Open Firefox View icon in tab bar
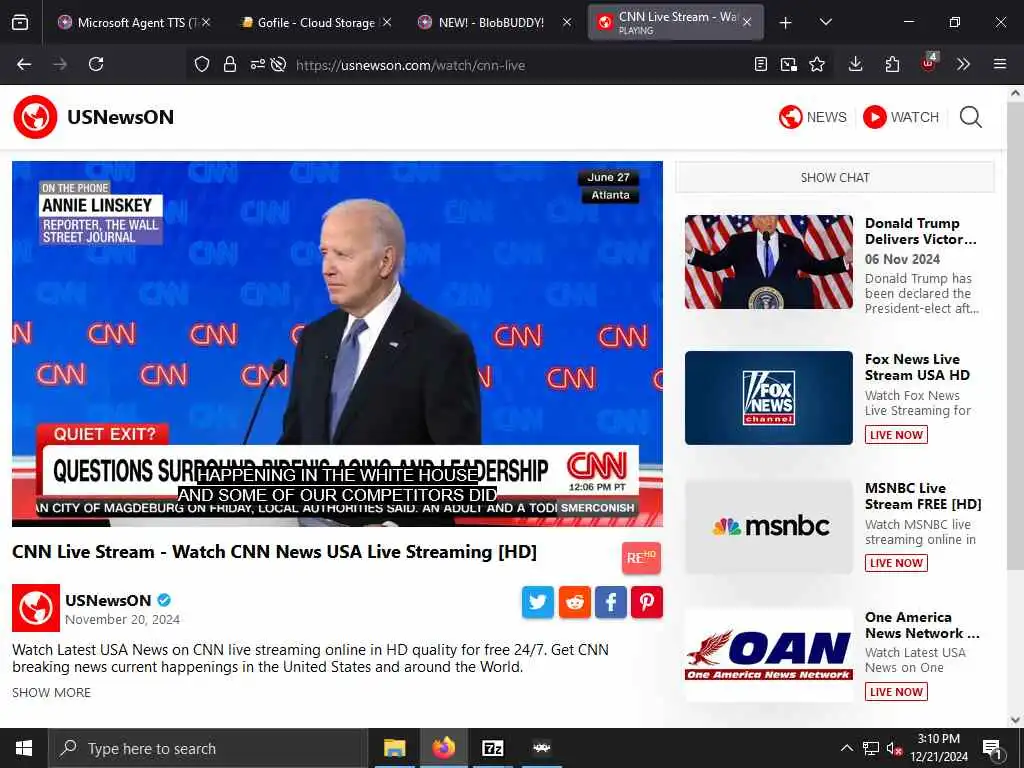Screen dimensions: 1024x768 click(x=20, y=23)
